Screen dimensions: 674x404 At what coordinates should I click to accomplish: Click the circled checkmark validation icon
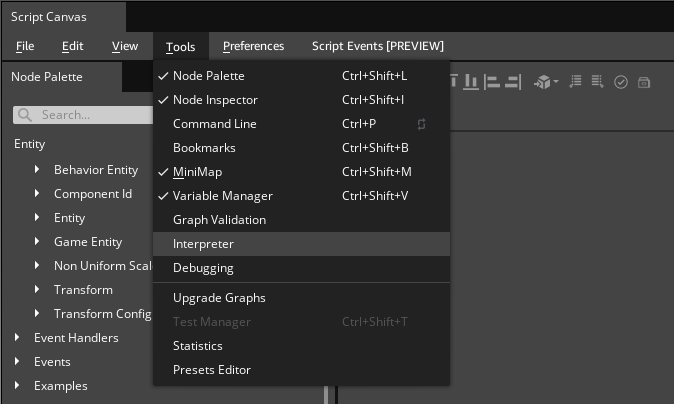[620, 82]
